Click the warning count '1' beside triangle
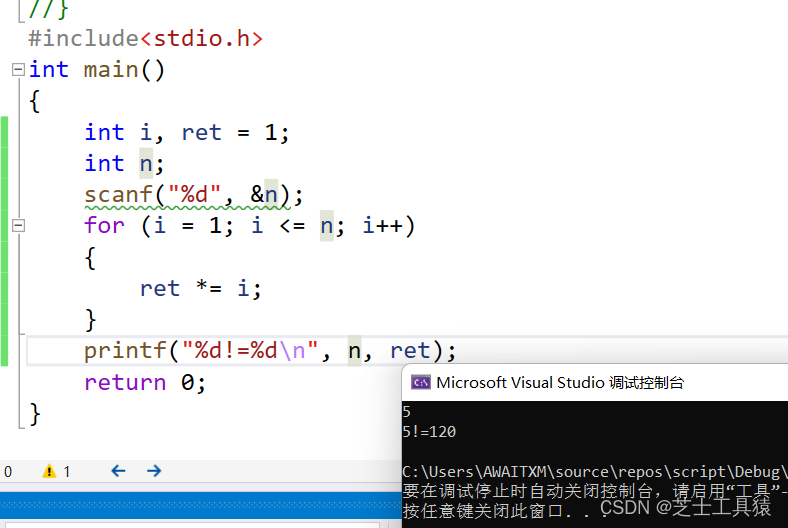The height and width of the screenshot is (528, 788). click(x=66, y=472)
